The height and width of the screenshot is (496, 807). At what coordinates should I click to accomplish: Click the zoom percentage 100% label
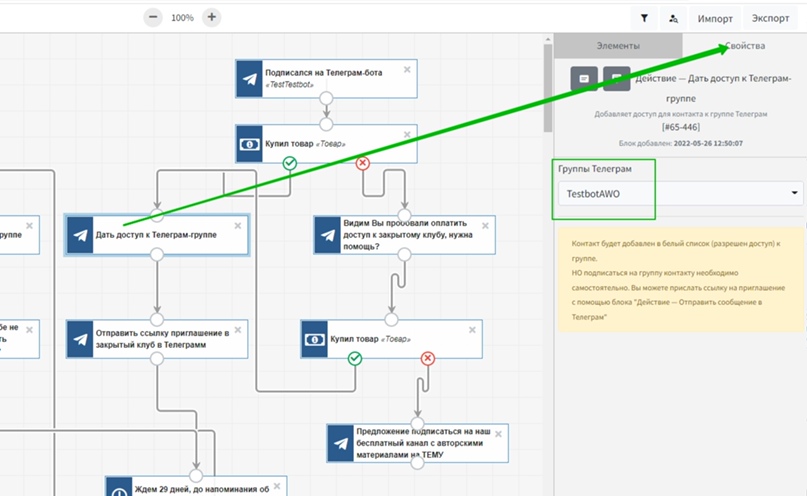(182, 18)
